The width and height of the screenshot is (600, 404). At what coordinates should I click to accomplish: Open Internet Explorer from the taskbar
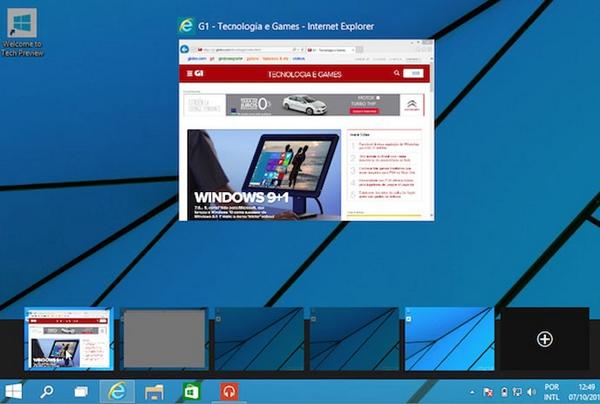point(117,391)
